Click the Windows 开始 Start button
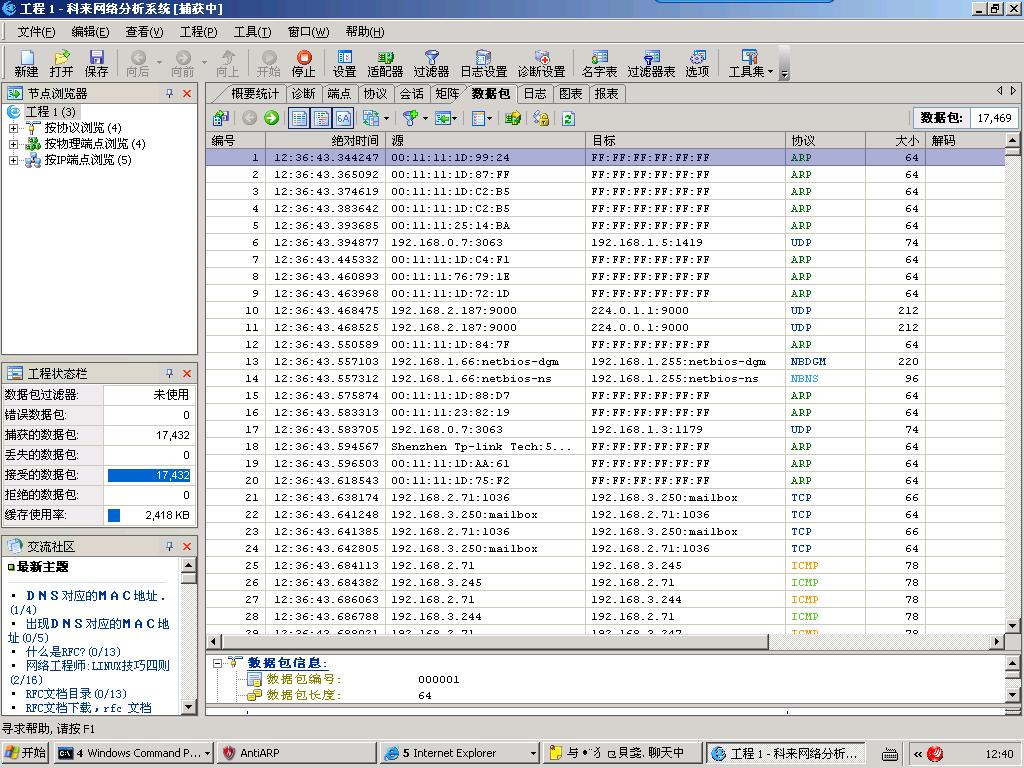The image size is (1024, 768). click(26, 753)
